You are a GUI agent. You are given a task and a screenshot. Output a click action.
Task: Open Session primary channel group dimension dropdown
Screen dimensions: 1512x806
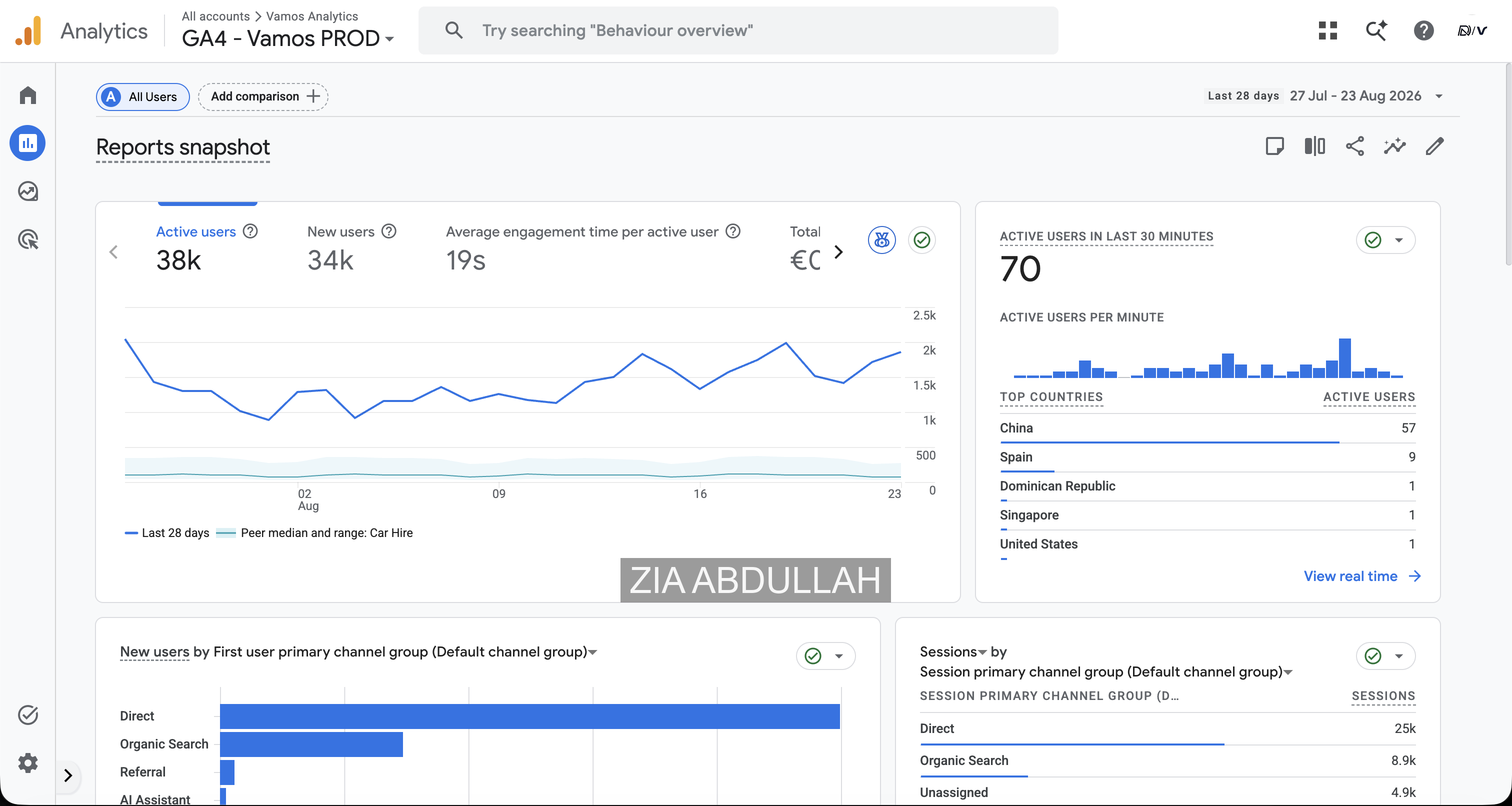(x=1106, y=671)
